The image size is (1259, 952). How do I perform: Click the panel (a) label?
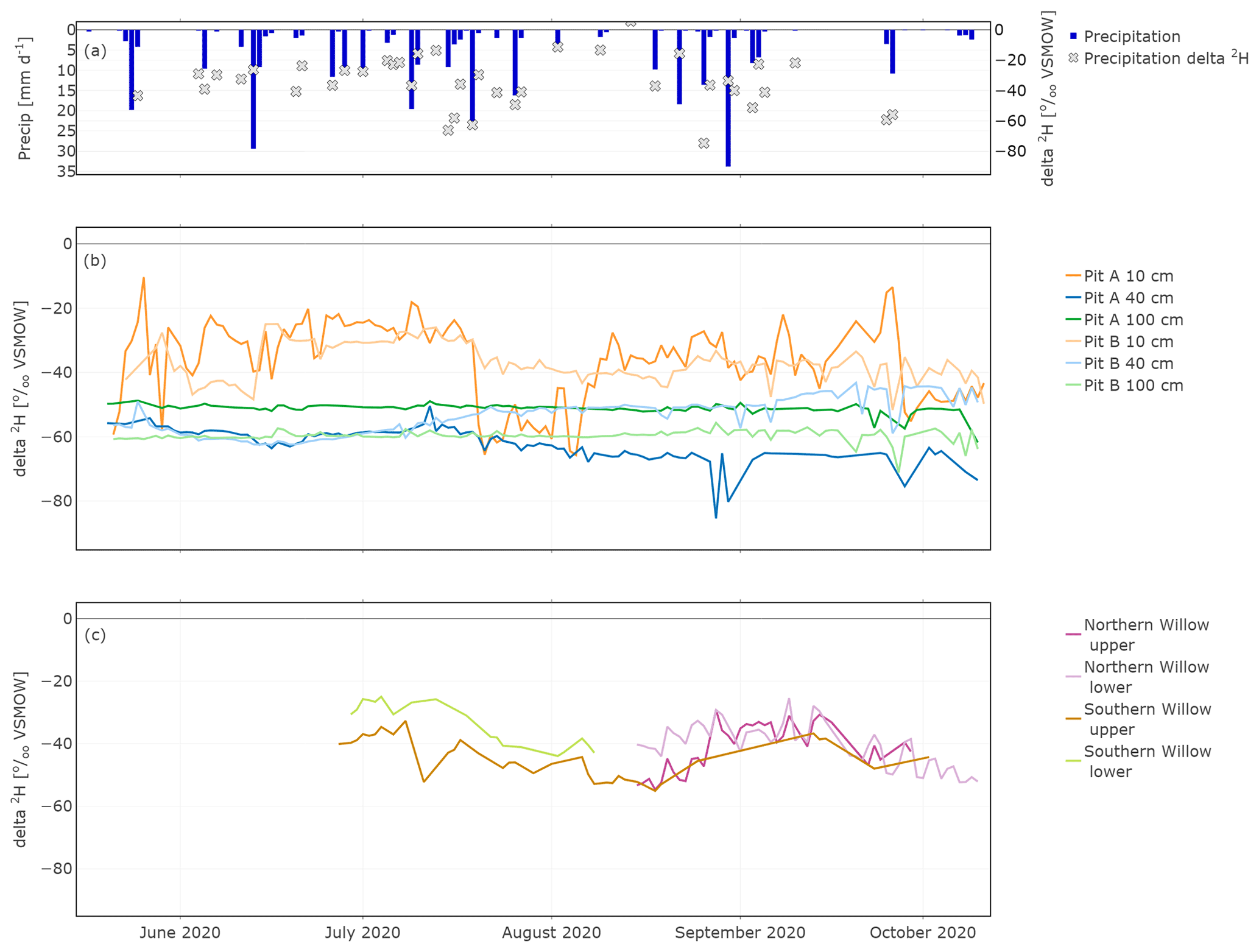coord(96,51)
